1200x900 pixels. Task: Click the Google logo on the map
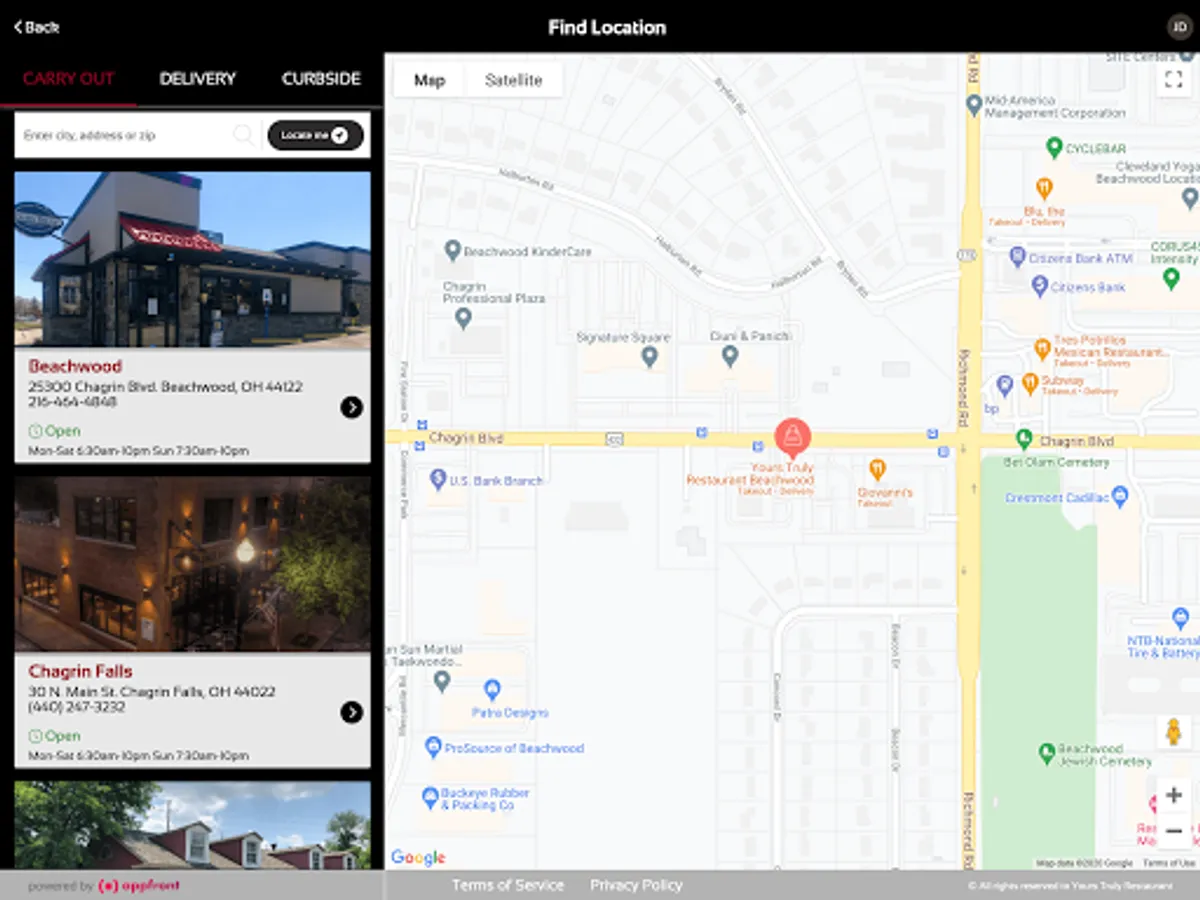point(418,858)
